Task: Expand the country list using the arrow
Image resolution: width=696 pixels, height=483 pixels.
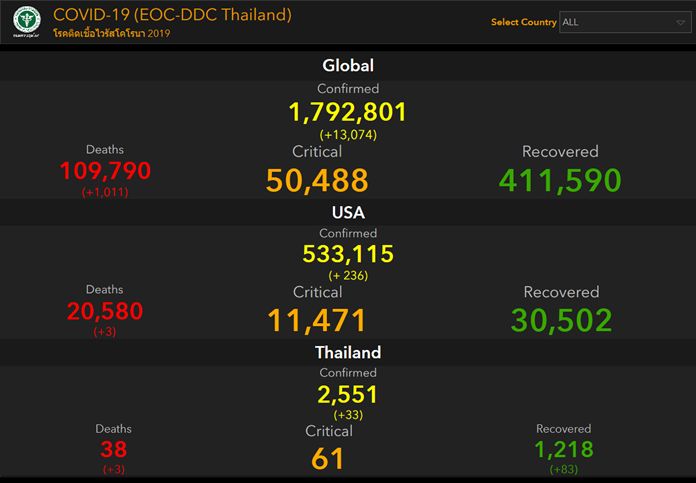Action: (680, 22)
